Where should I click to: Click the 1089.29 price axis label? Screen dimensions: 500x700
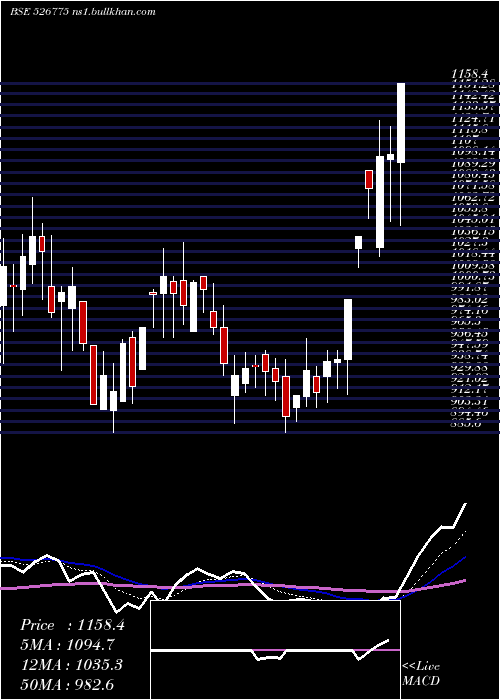tap(472, 162)
